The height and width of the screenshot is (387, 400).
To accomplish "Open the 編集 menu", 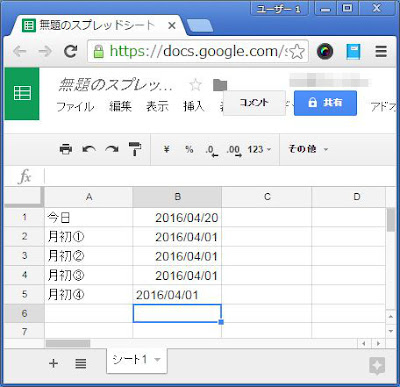I will pyautogui.click(x=120, y=107).
